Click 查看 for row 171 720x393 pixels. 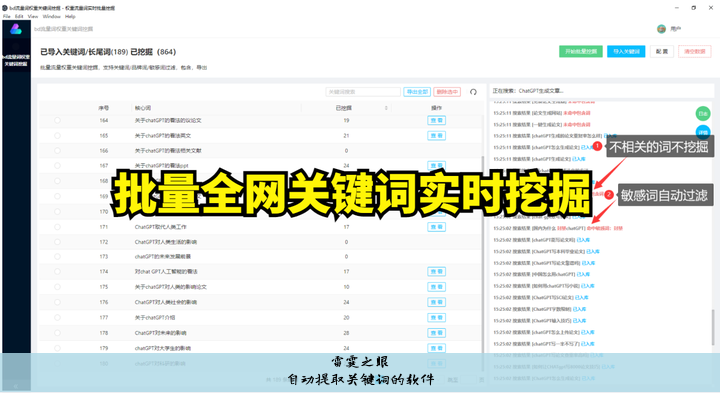(x=436, y=227)
